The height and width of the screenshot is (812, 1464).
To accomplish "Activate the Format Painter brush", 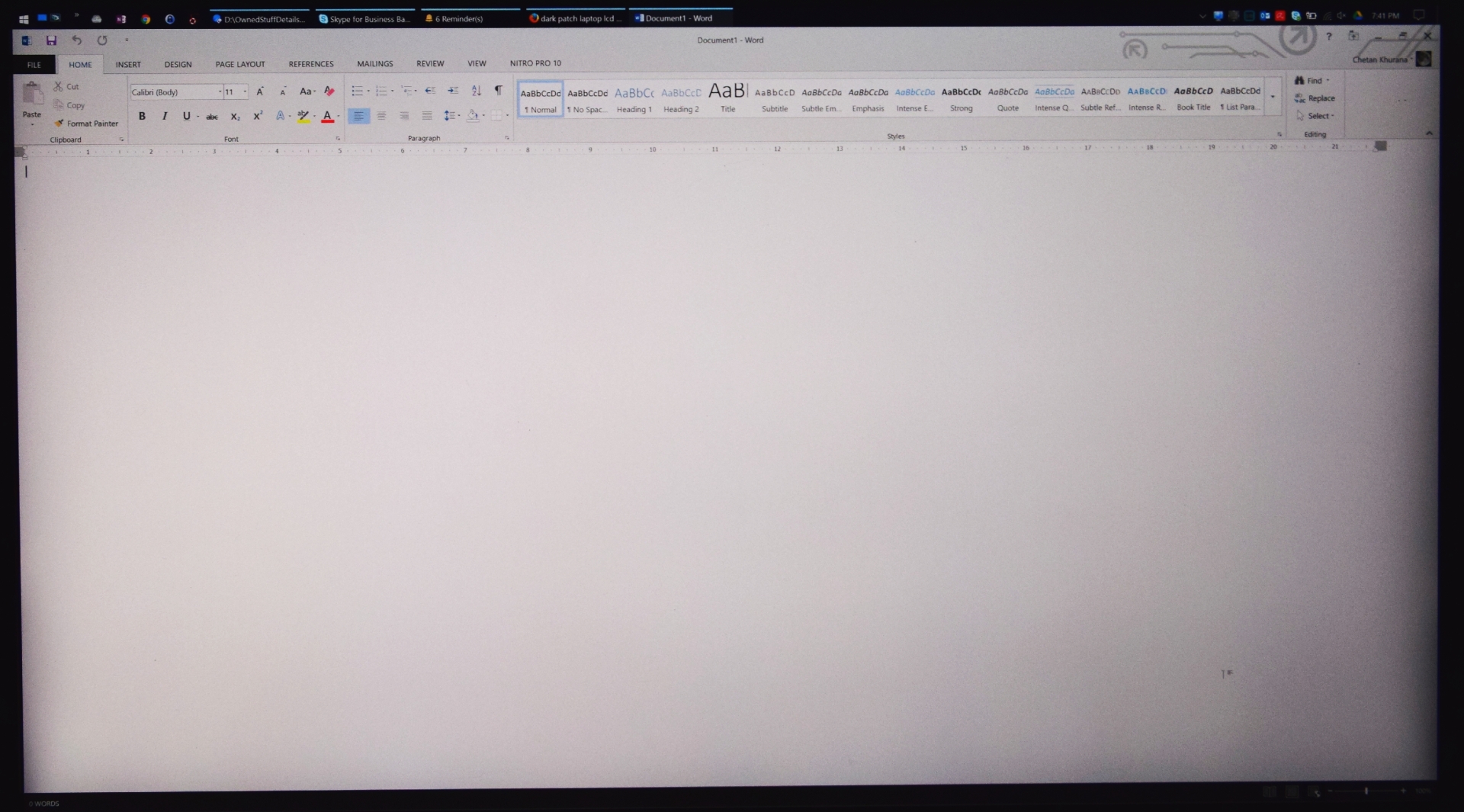I will click(86, 124).
